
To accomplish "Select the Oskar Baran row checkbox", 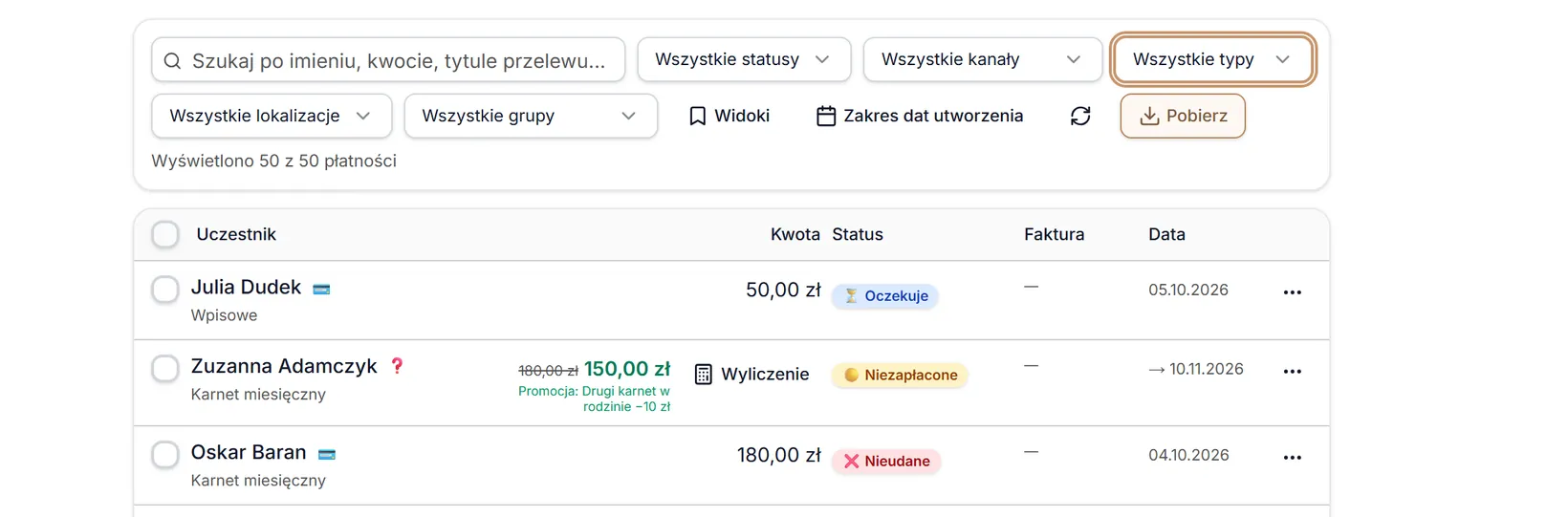I will (x=165, y=455).
